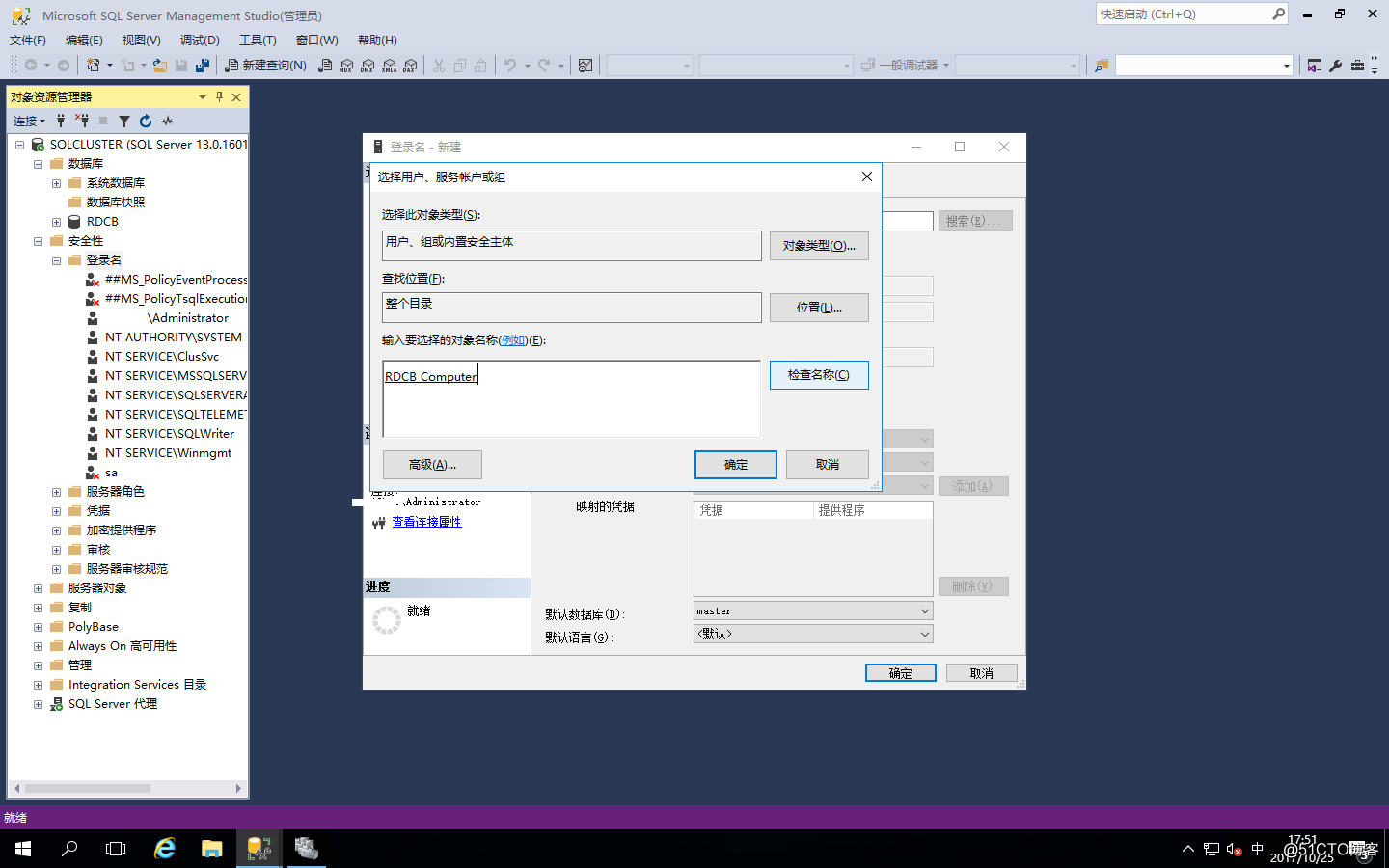Open the 文件(F) menu
Screen dimensions: 1389x868
click(28, 41)
